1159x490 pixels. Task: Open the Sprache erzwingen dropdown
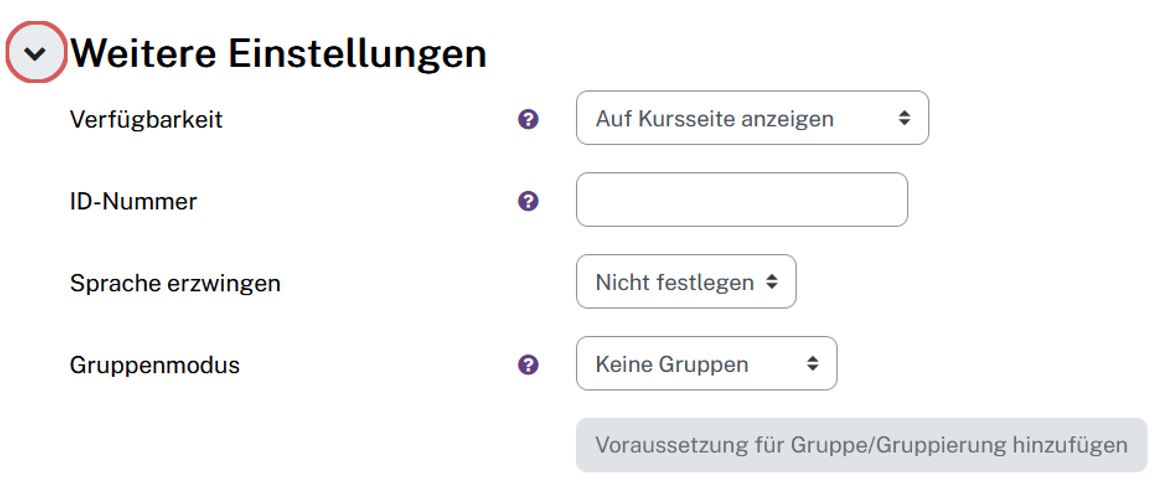click(x=686, y=282)
